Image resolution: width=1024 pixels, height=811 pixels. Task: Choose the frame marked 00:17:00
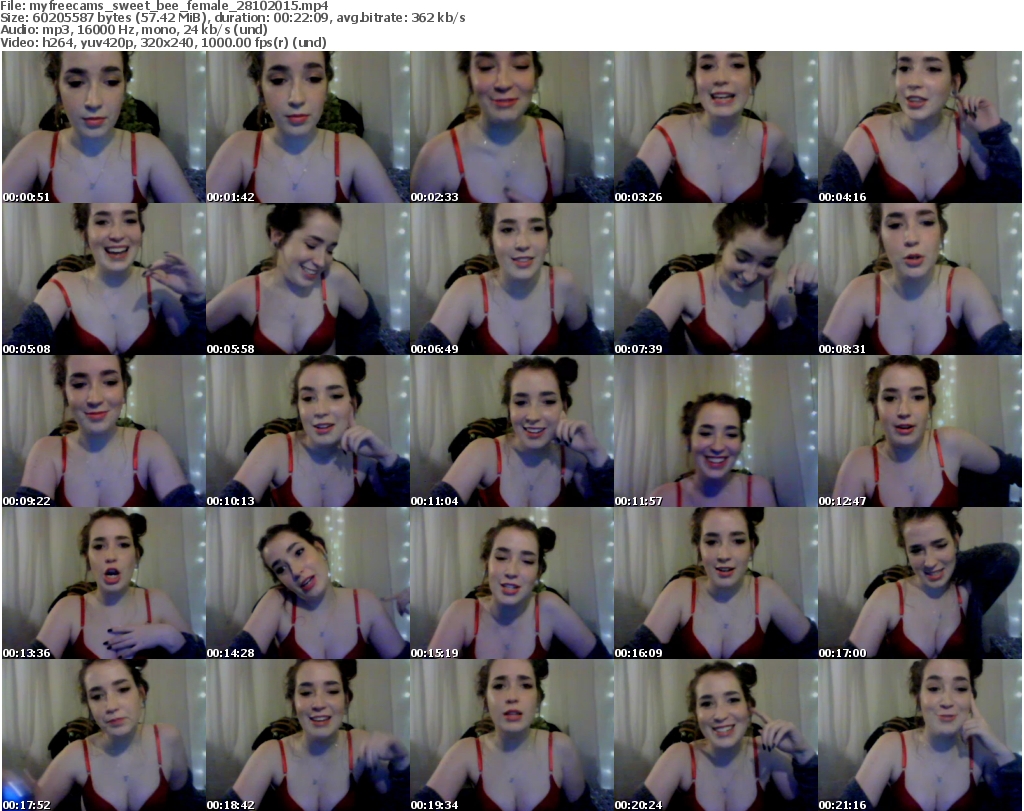coord(920,583)
